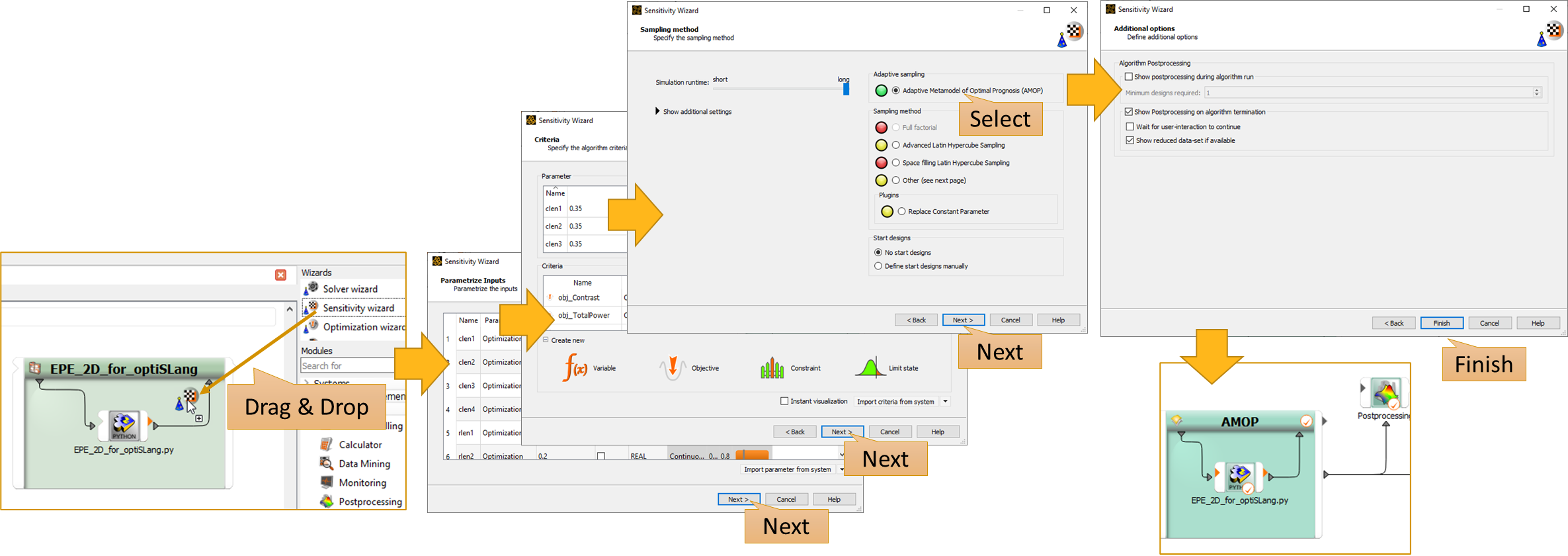Image resolution: width=1568 pixels, height=556 pixels.
Task: Click Next in Criteria wizard
Action: pos(842,432)
